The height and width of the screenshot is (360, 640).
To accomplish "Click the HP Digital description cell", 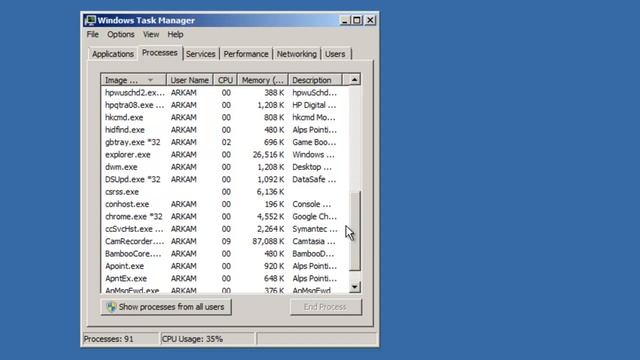I will point(314,105).
